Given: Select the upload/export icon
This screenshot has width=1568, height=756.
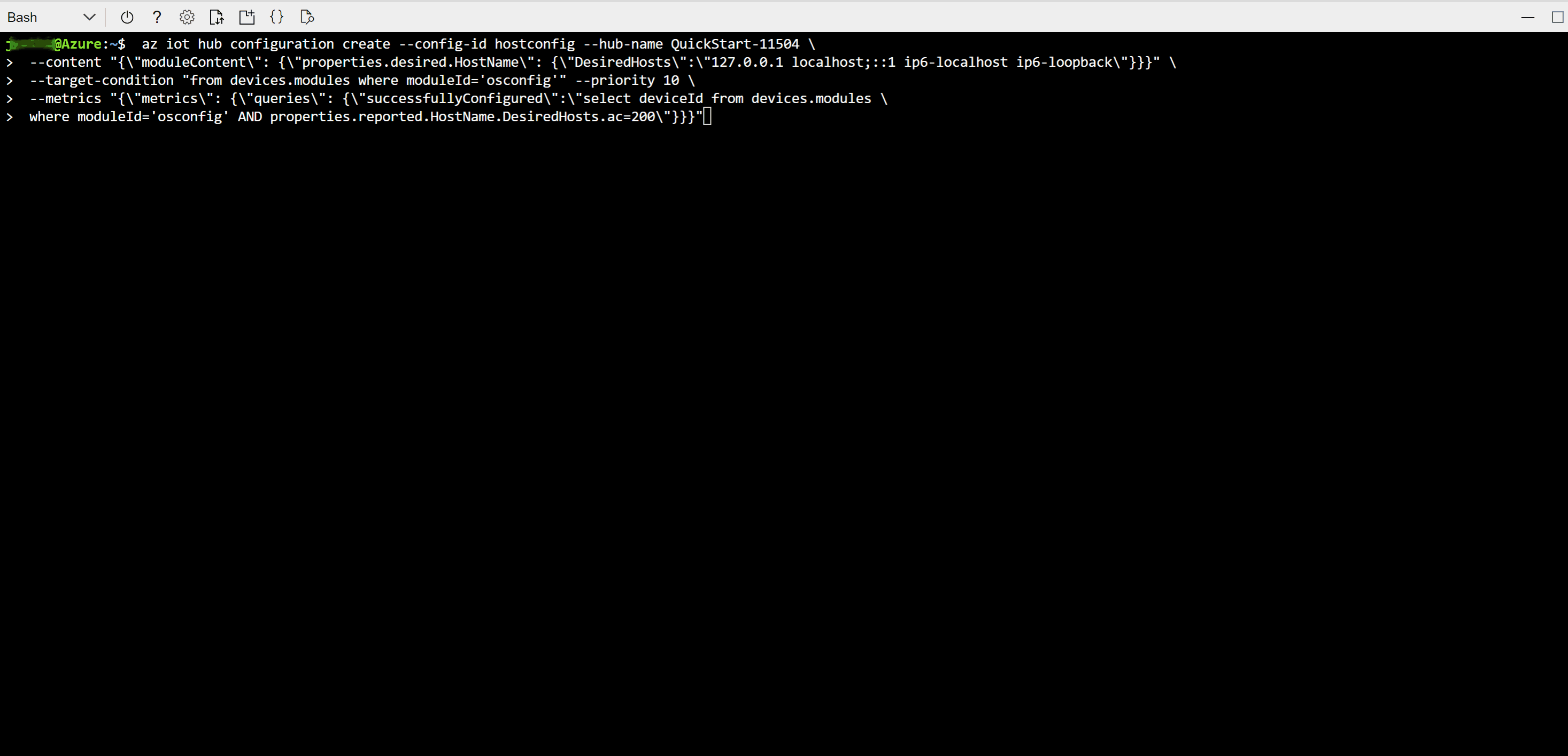Looking at the screenshot, I should click(217, 17).
